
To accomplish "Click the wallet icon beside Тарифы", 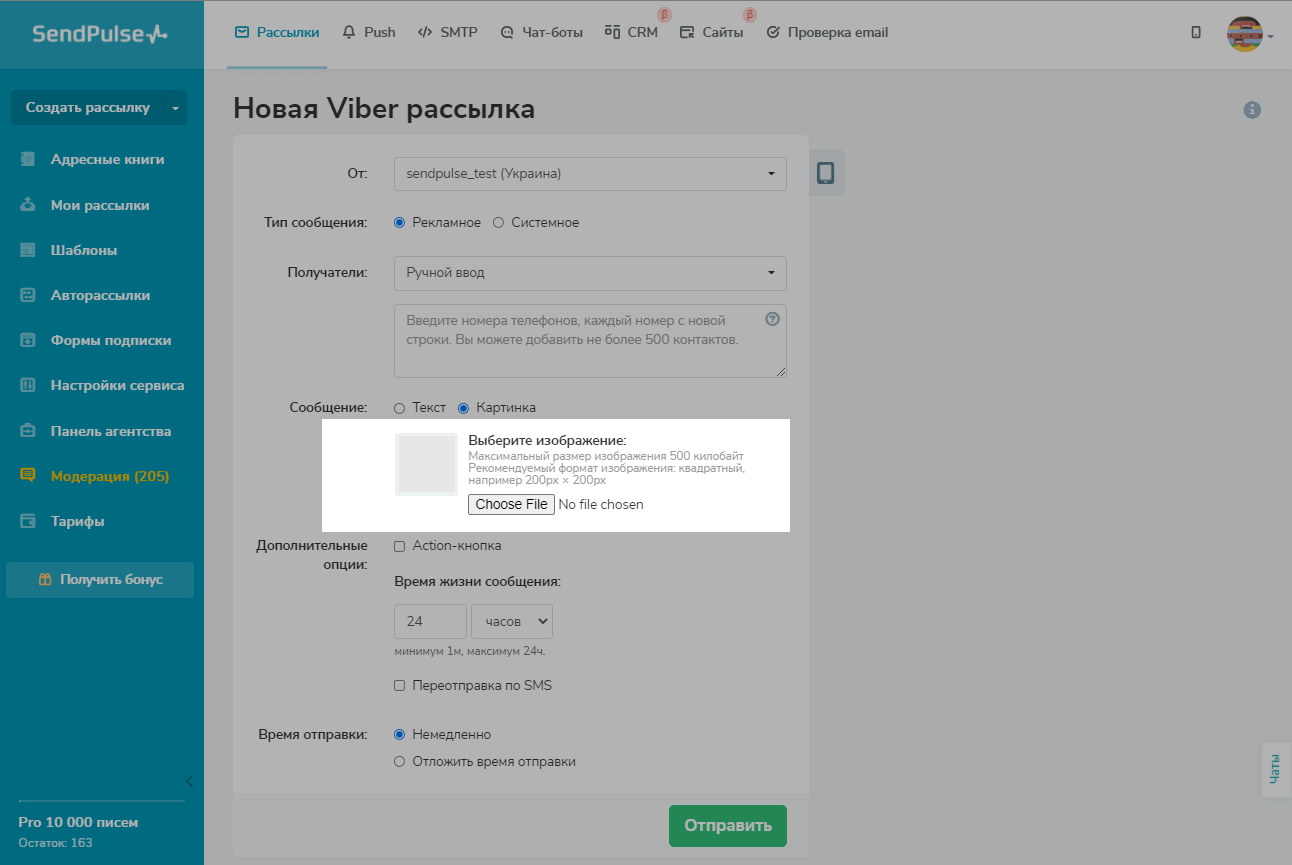I will (x=28, y=521).
